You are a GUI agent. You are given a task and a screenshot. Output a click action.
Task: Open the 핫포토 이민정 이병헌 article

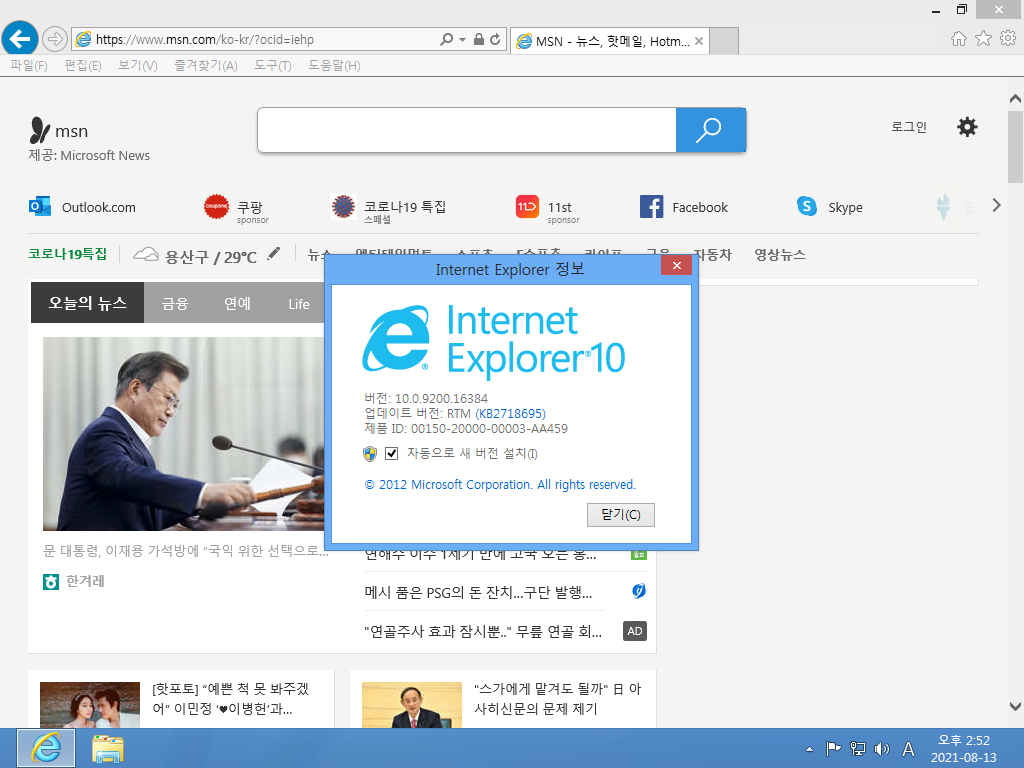coord(231,698)
